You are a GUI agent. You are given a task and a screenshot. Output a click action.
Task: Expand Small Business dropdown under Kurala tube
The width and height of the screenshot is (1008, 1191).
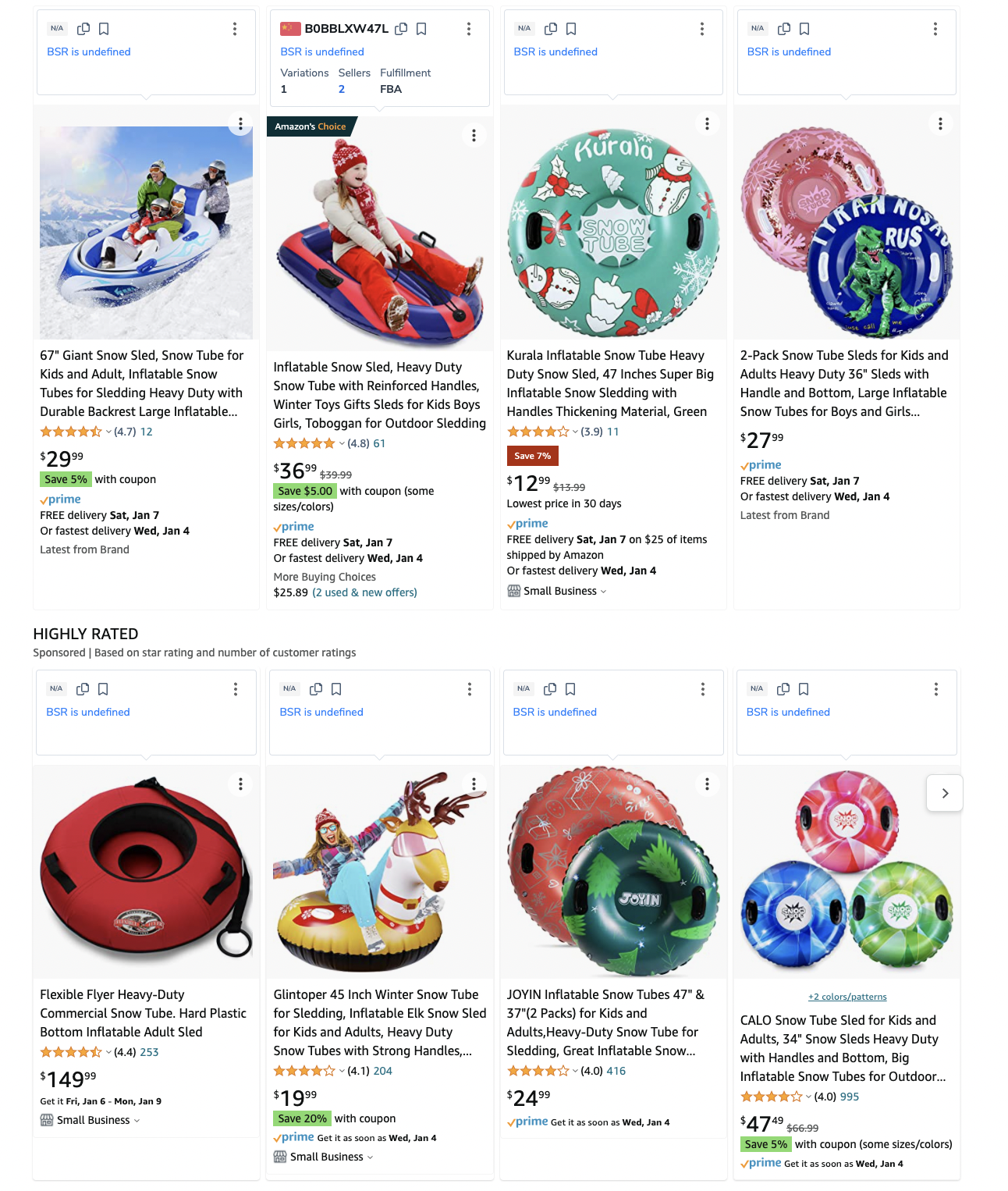(603, 592)
